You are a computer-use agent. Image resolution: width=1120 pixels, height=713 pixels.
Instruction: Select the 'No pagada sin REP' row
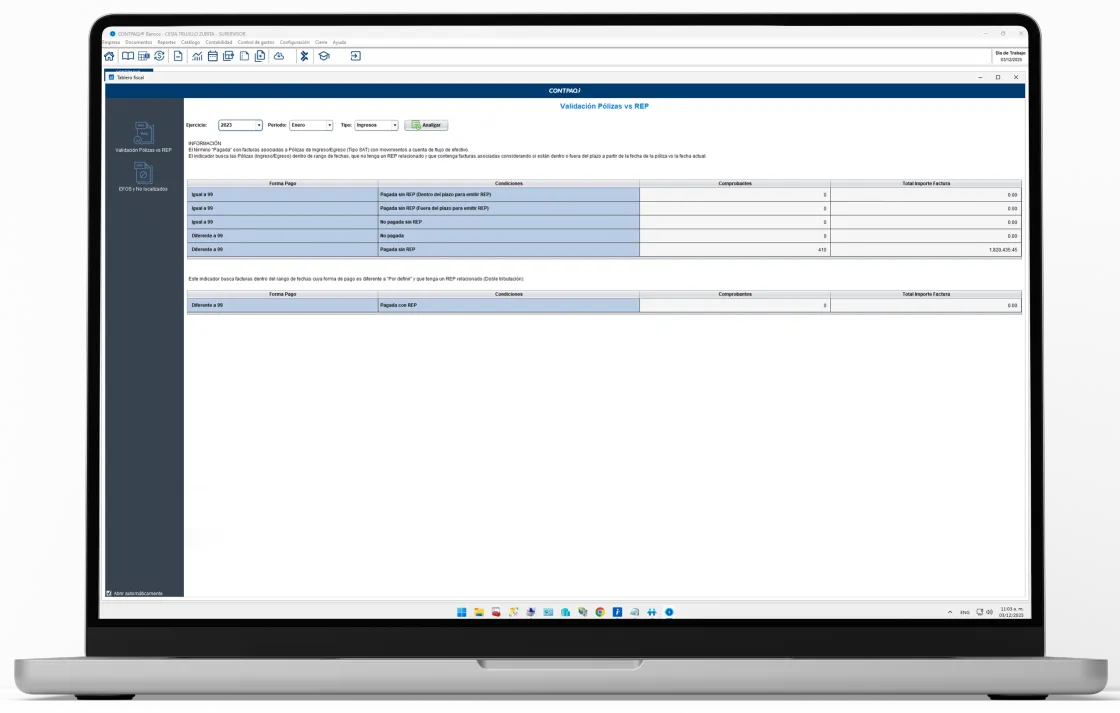[x=604, y=222]
